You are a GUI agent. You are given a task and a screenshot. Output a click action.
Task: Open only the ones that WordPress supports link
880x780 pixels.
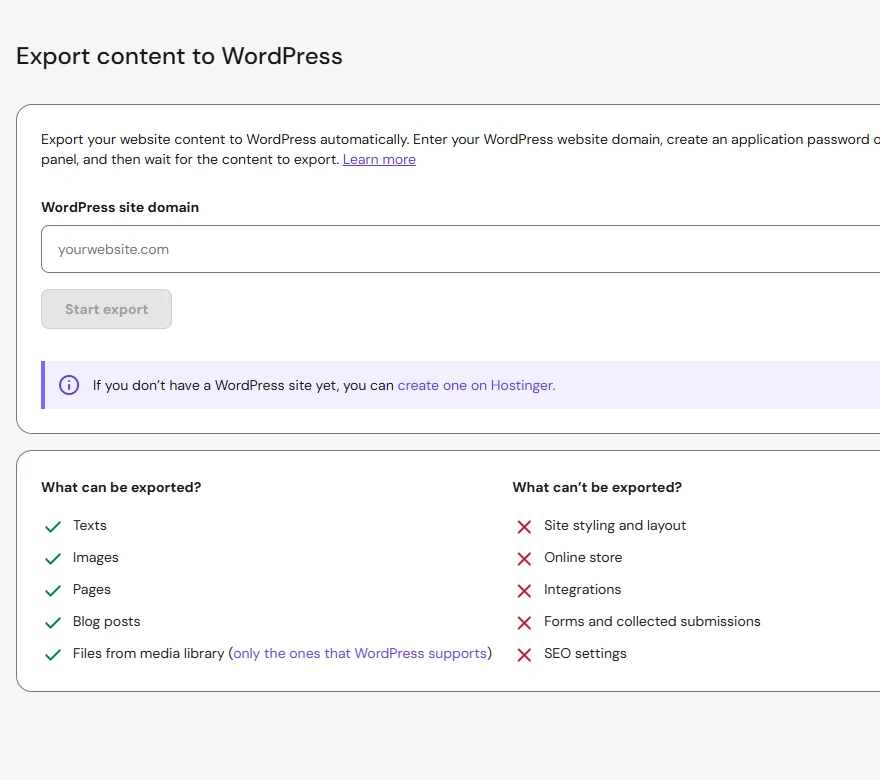click(360, 653)
